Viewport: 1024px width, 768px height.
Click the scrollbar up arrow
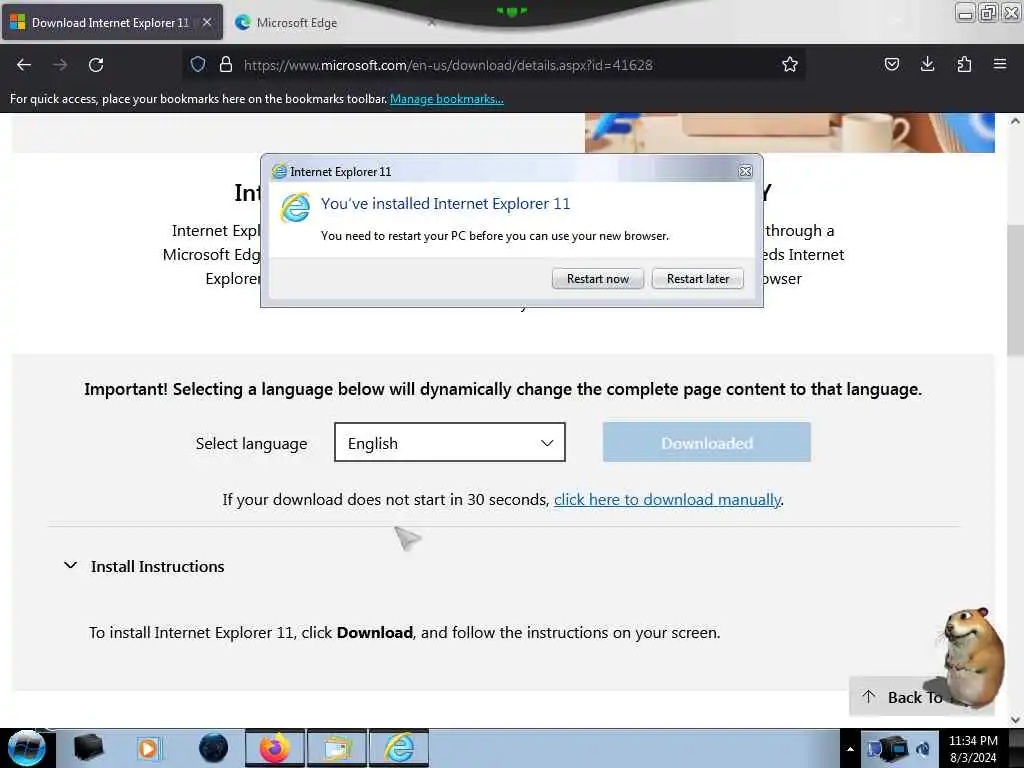pyautogui.click(x=1015, y=121)
